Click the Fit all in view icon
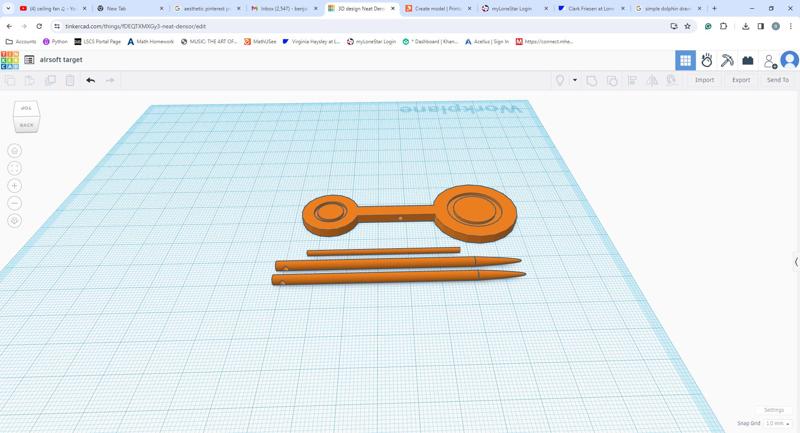 click(x=14, y=168)
